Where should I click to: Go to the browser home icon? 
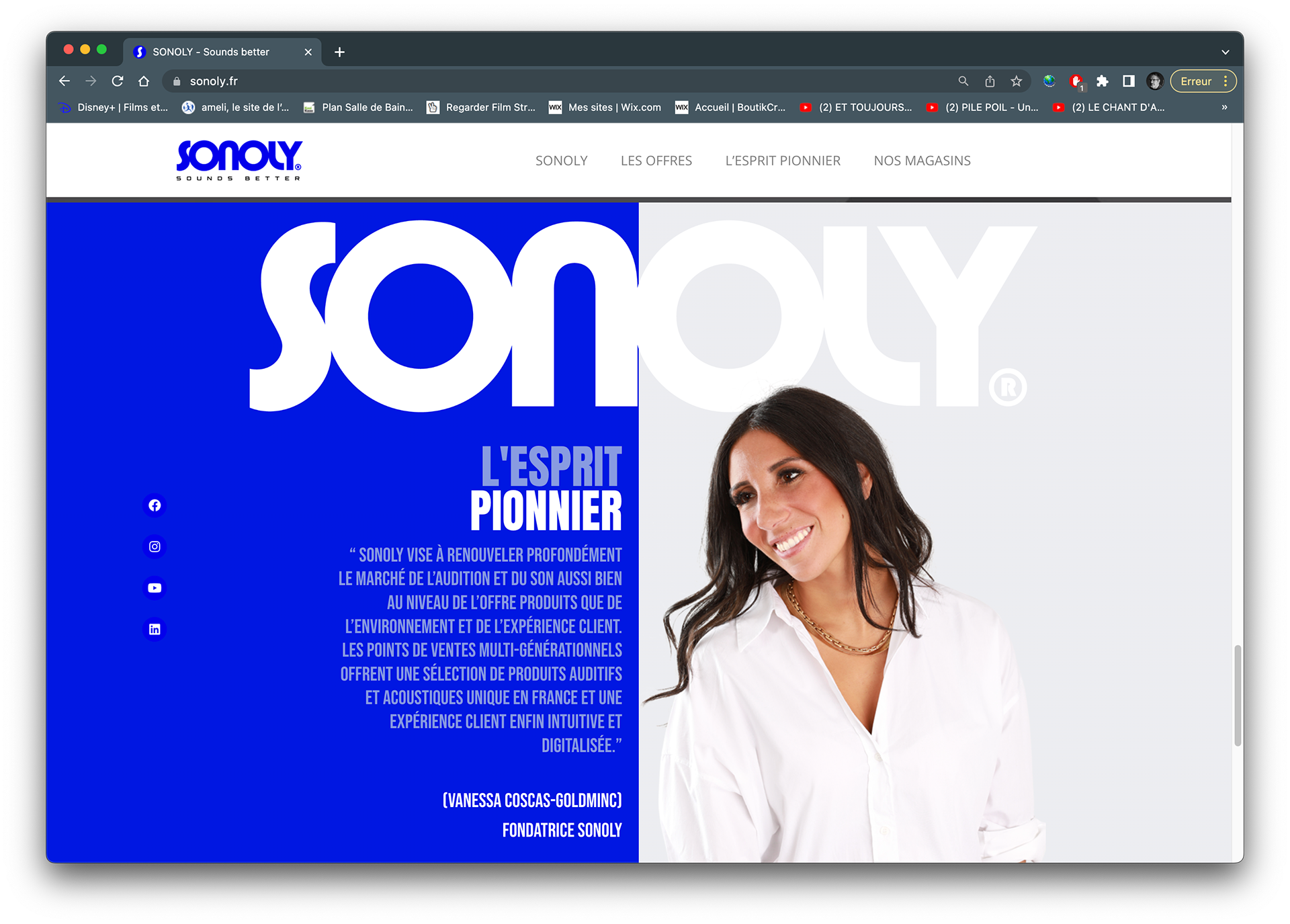[x=144, y=81]
